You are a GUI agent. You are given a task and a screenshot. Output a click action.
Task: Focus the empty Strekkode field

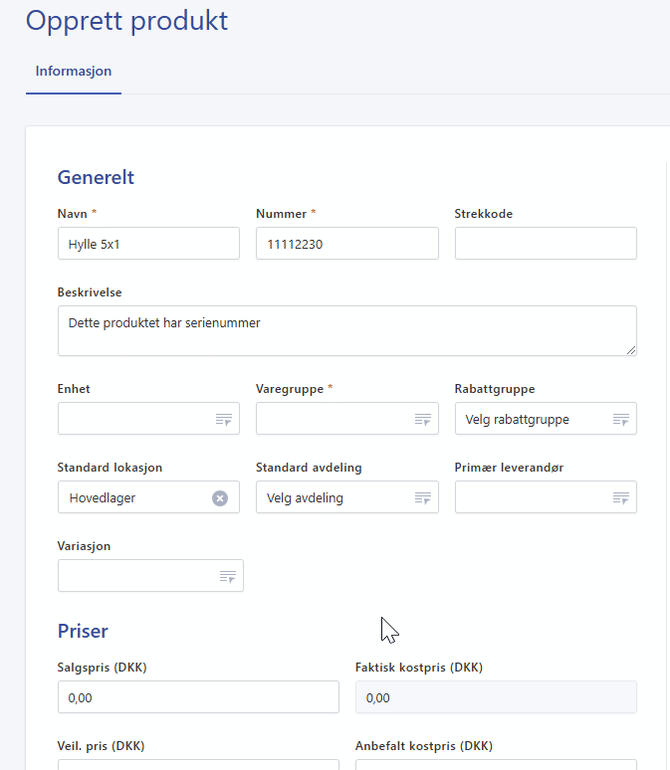546,244
